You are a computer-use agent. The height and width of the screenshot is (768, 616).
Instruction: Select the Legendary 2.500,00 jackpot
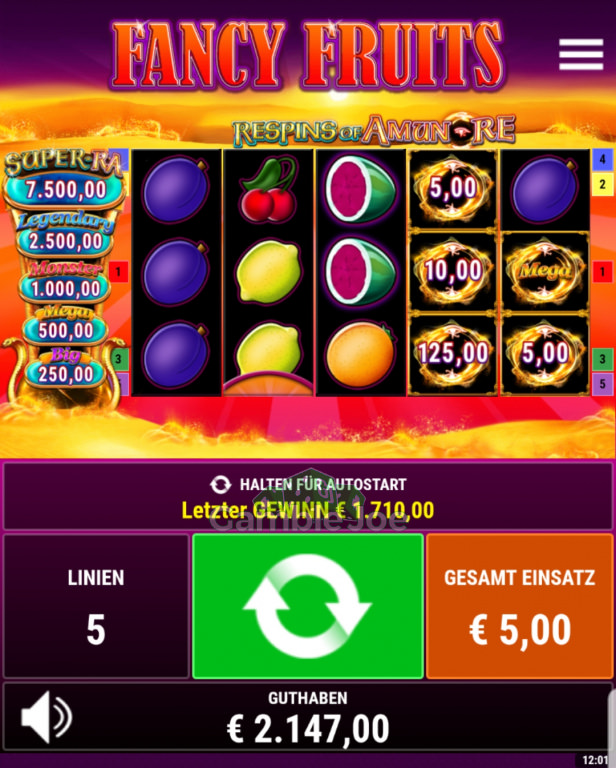pyautogui.click(x=65, y=235)
